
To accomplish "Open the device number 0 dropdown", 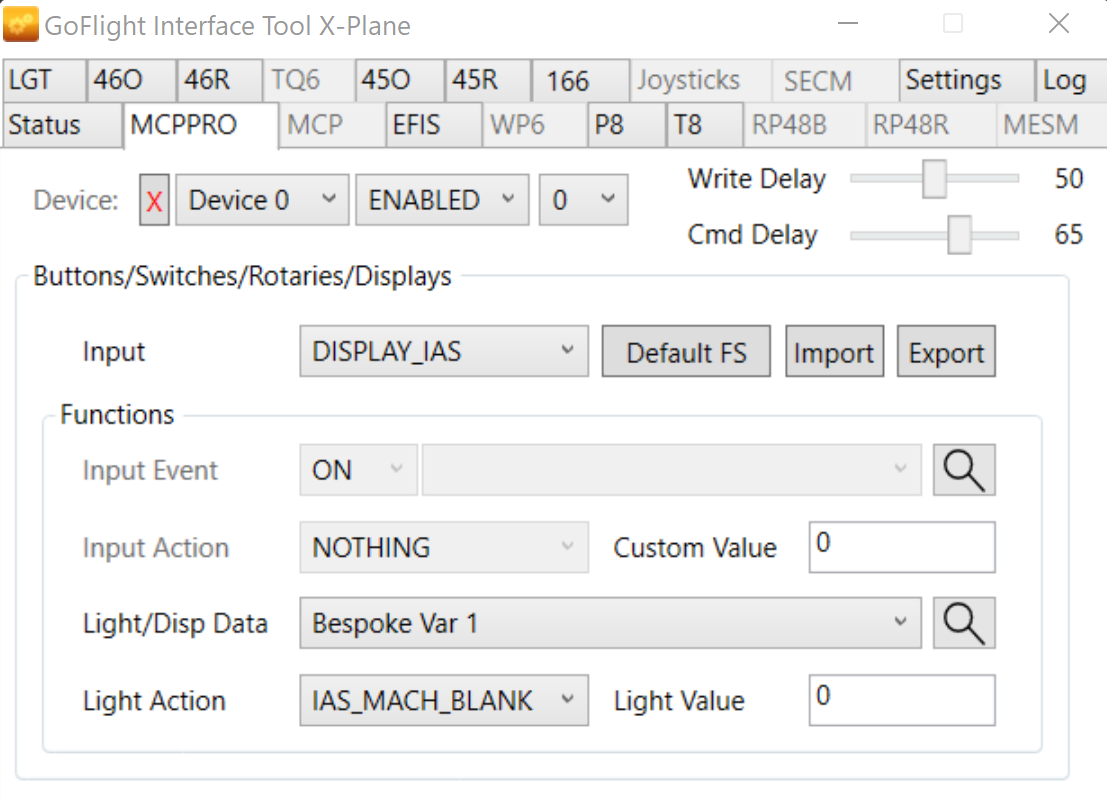I will pos(583,200).
